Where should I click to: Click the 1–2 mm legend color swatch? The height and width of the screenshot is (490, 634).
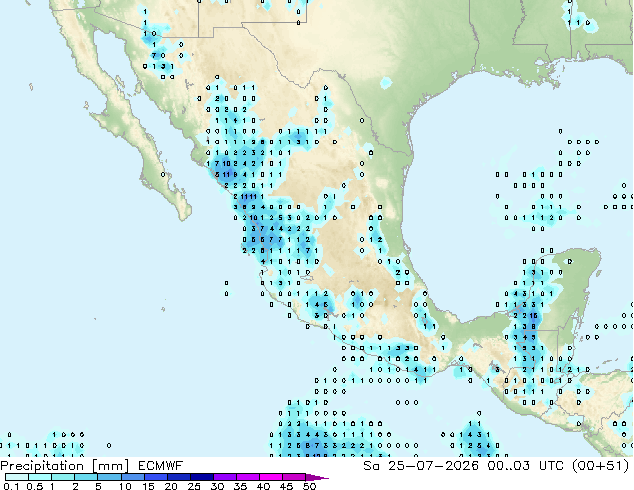coord(63,477)
